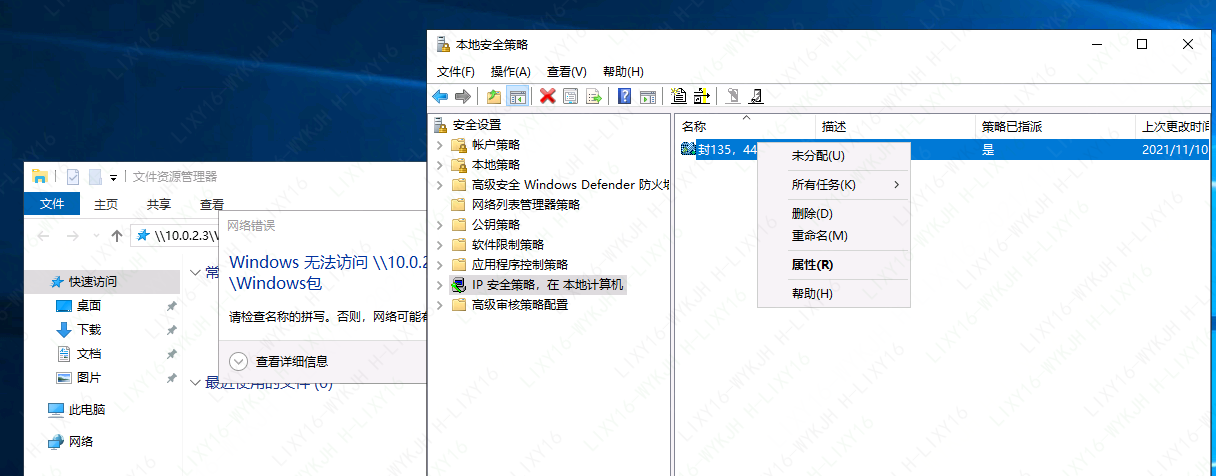Click the Back arrow in Local Security Policy toolbar
This screenshot has height=476, width=1216.
pyautogui.click(x=440, y=96)
